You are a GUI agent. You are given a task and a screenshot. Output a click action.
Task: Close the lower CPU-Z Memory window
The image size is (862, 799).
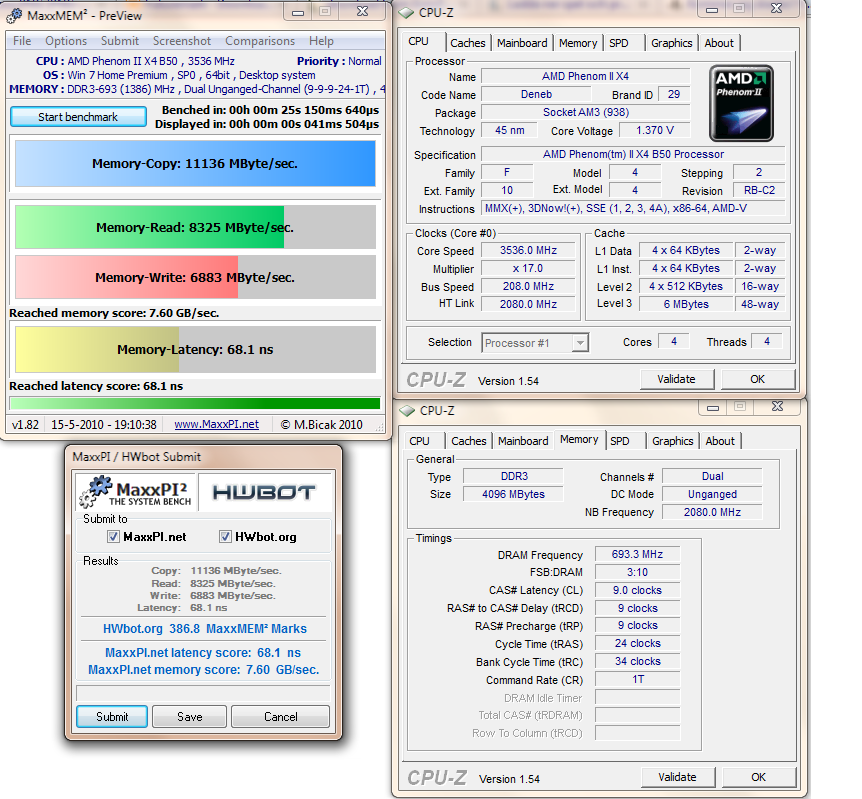coord(777,407)
